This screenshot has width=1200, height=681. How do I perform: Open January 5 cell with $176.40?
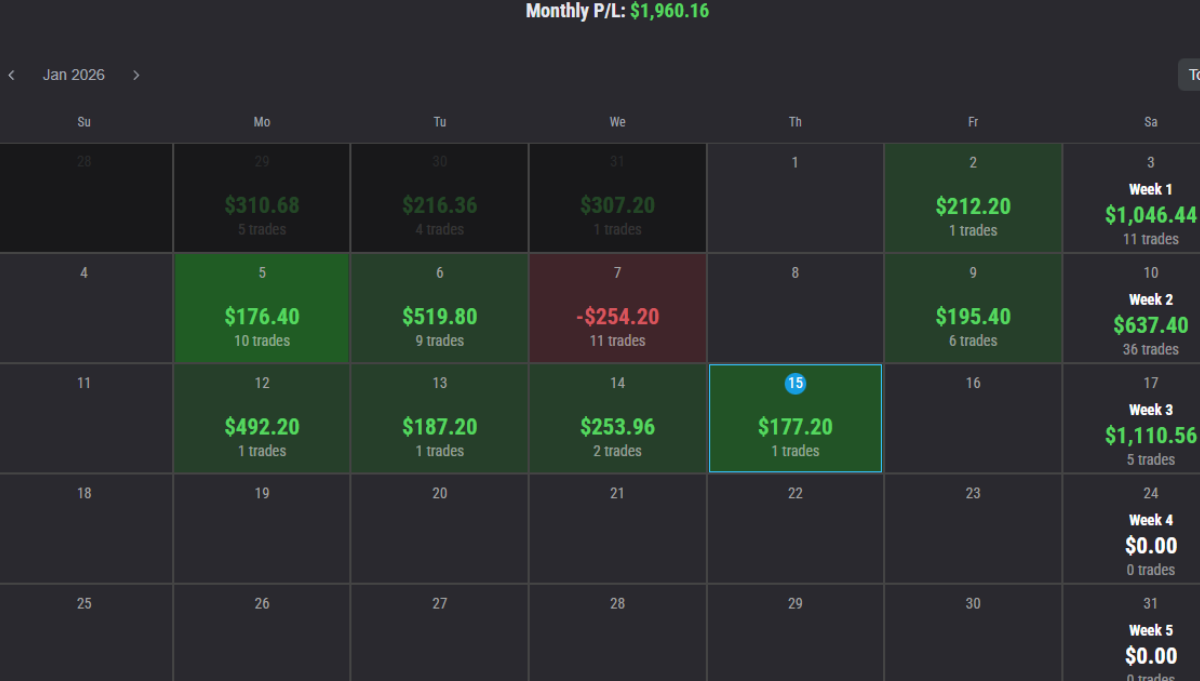point(262,308)
